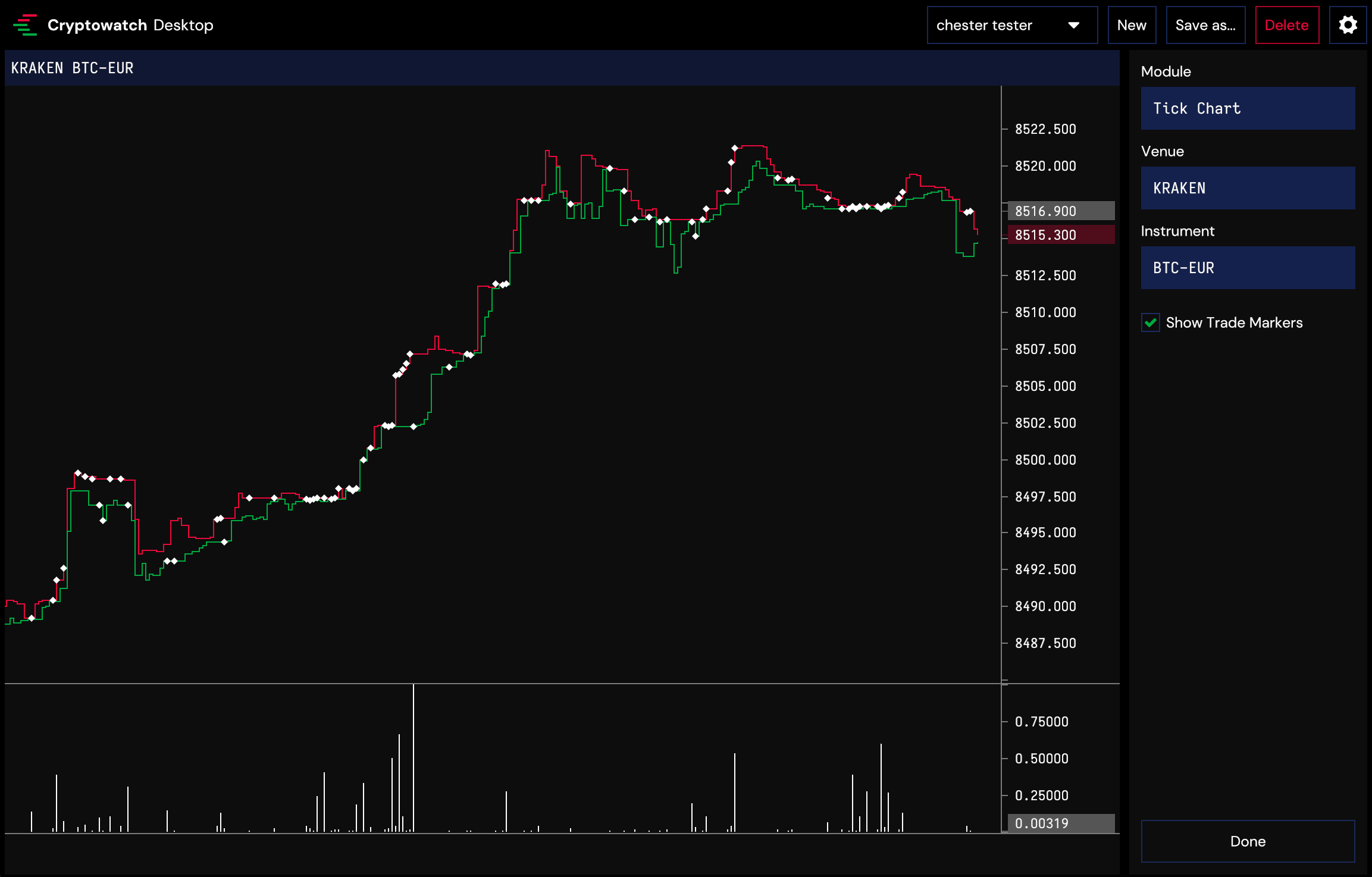Open the Instrument BTC-EUR selector
Screen dimensions: 1372x877
click(x=1248, y=268)
